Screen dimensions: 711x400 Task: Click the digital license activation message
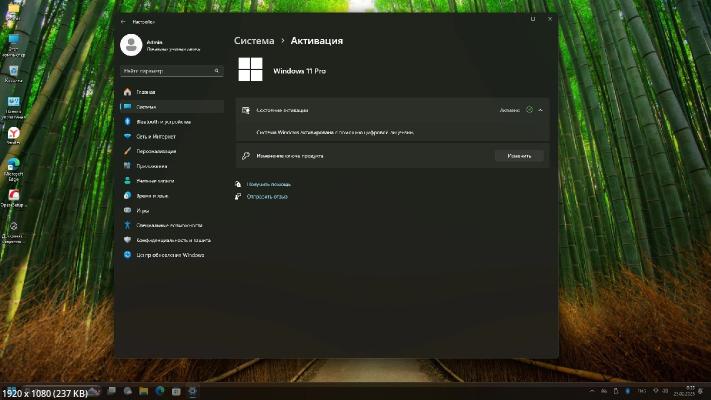335,132
